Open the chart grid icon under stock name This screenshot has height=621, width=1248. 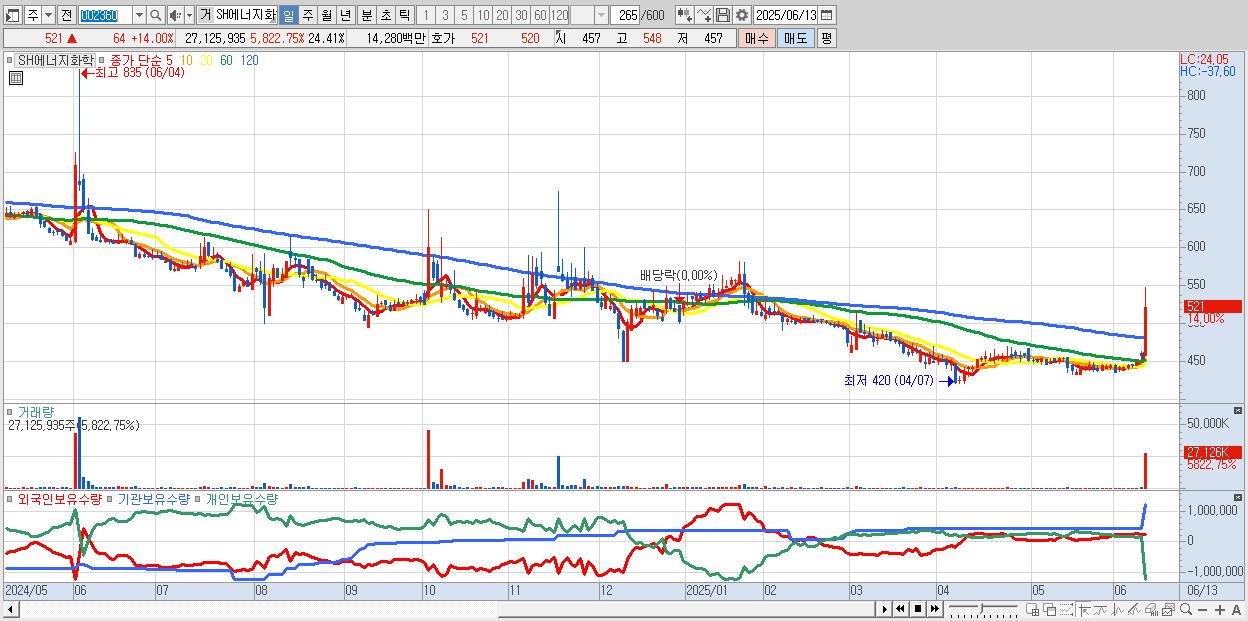(x=16, y=78)
